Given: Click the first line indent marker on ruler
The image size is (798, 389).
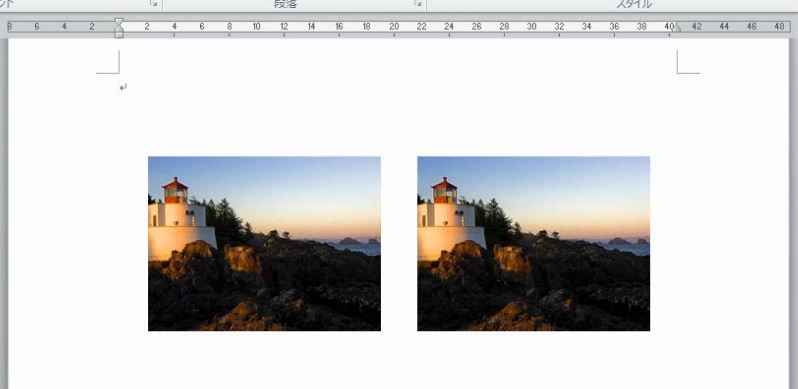Looking at the screenshot, I should tap(119, 22).
